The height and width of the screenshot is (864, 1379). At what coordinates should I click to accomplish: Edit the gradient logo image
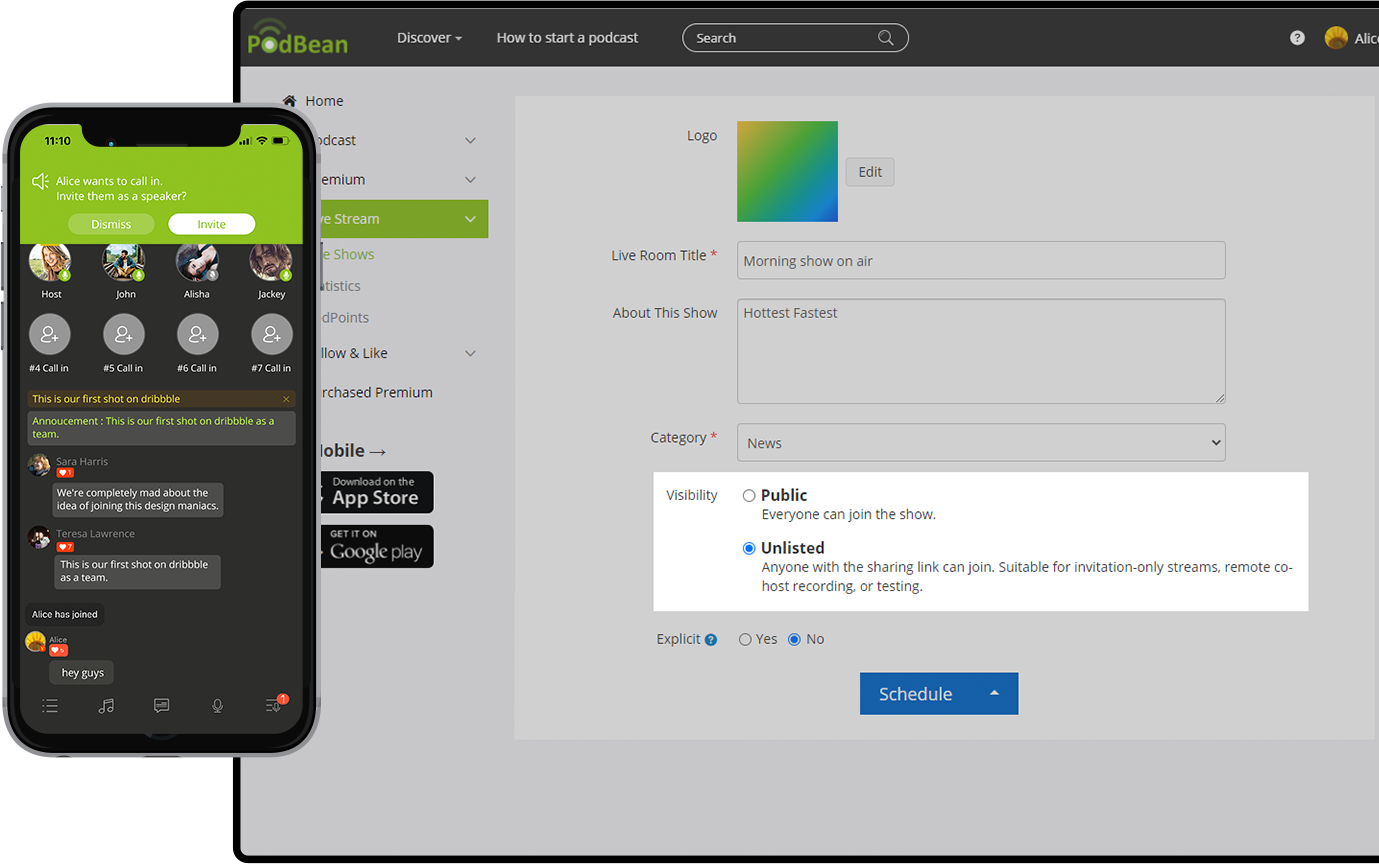click(869, 171)
